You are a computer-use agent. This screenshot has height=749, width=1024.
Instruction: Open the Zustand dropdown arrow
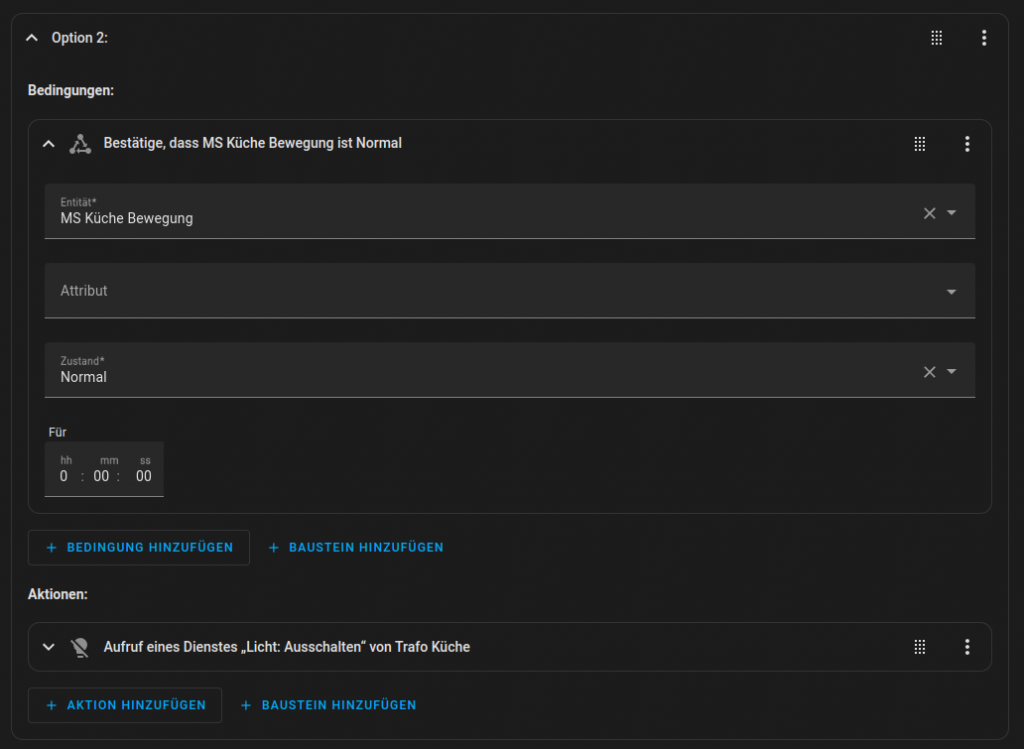(x=952, y=372)
